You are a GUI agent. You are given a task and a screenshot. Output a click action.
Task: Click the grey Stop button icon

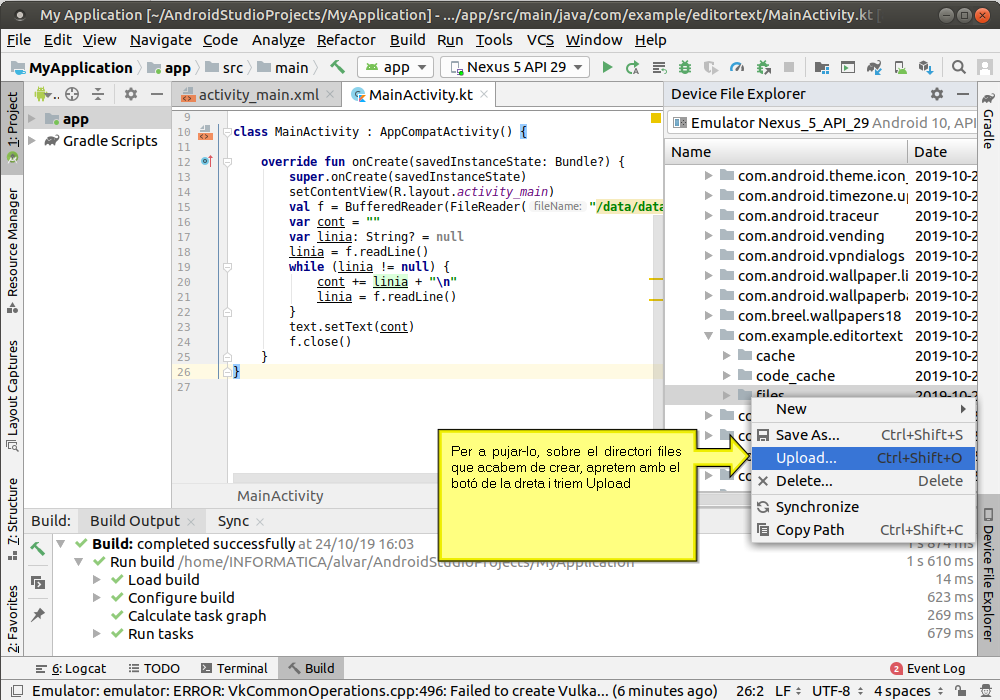point(789,67)
